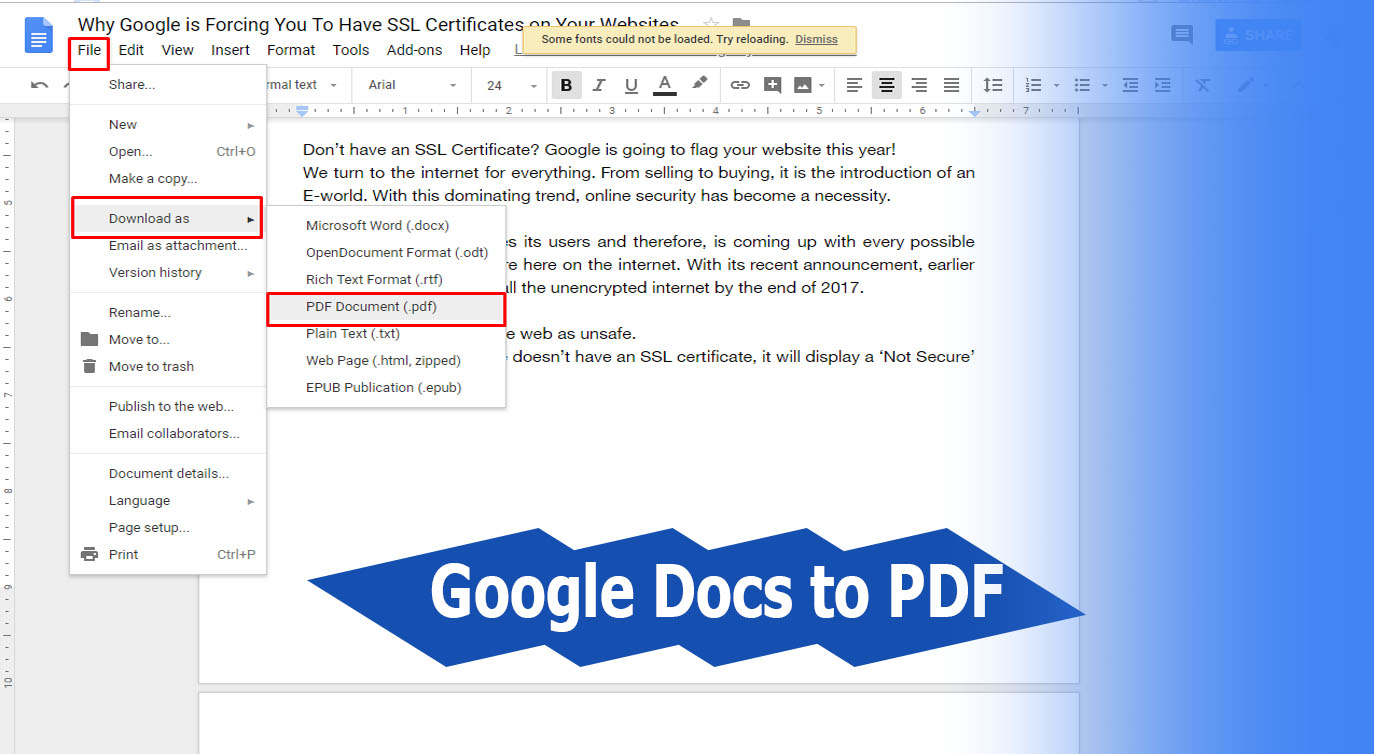Select left align

tap(854, 85)
